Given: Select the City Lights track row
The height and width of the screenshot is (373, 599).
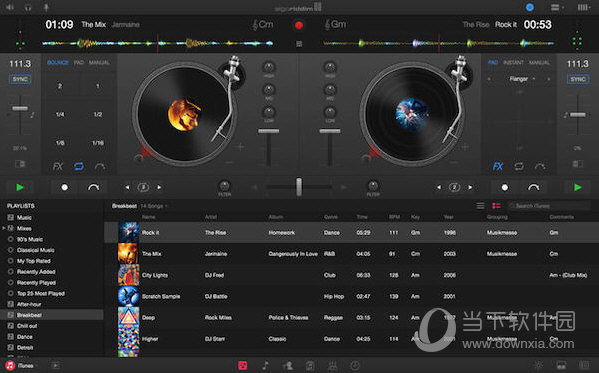Looking at the screenshot, I should 351,275.
